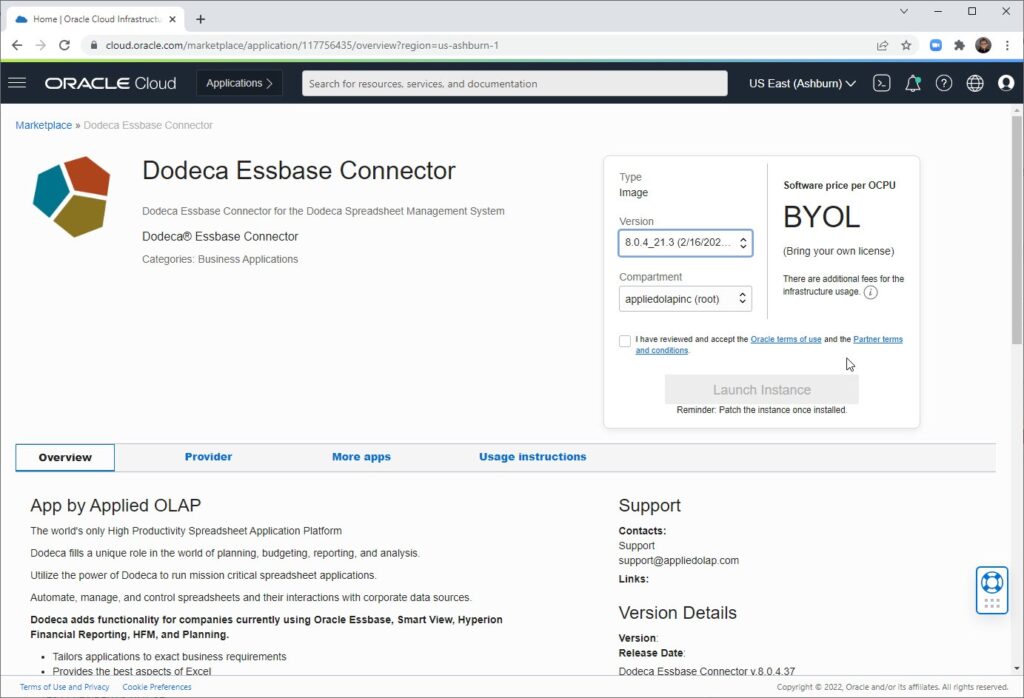Viewport: 1024px width, 698px height.
Task: Click the Support section heading
Action: click(x=649, y=505)
